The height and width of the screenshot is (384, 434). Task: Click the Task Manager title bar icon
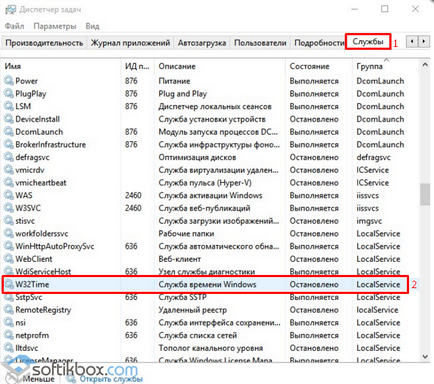click(10, 10)
